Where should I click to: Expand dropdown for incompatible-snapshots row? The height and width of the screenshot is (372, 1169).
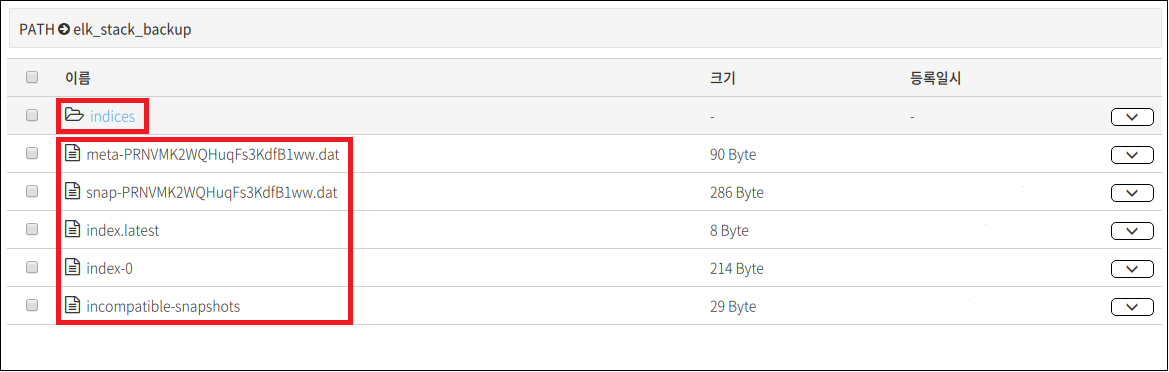click(1132, 306)
